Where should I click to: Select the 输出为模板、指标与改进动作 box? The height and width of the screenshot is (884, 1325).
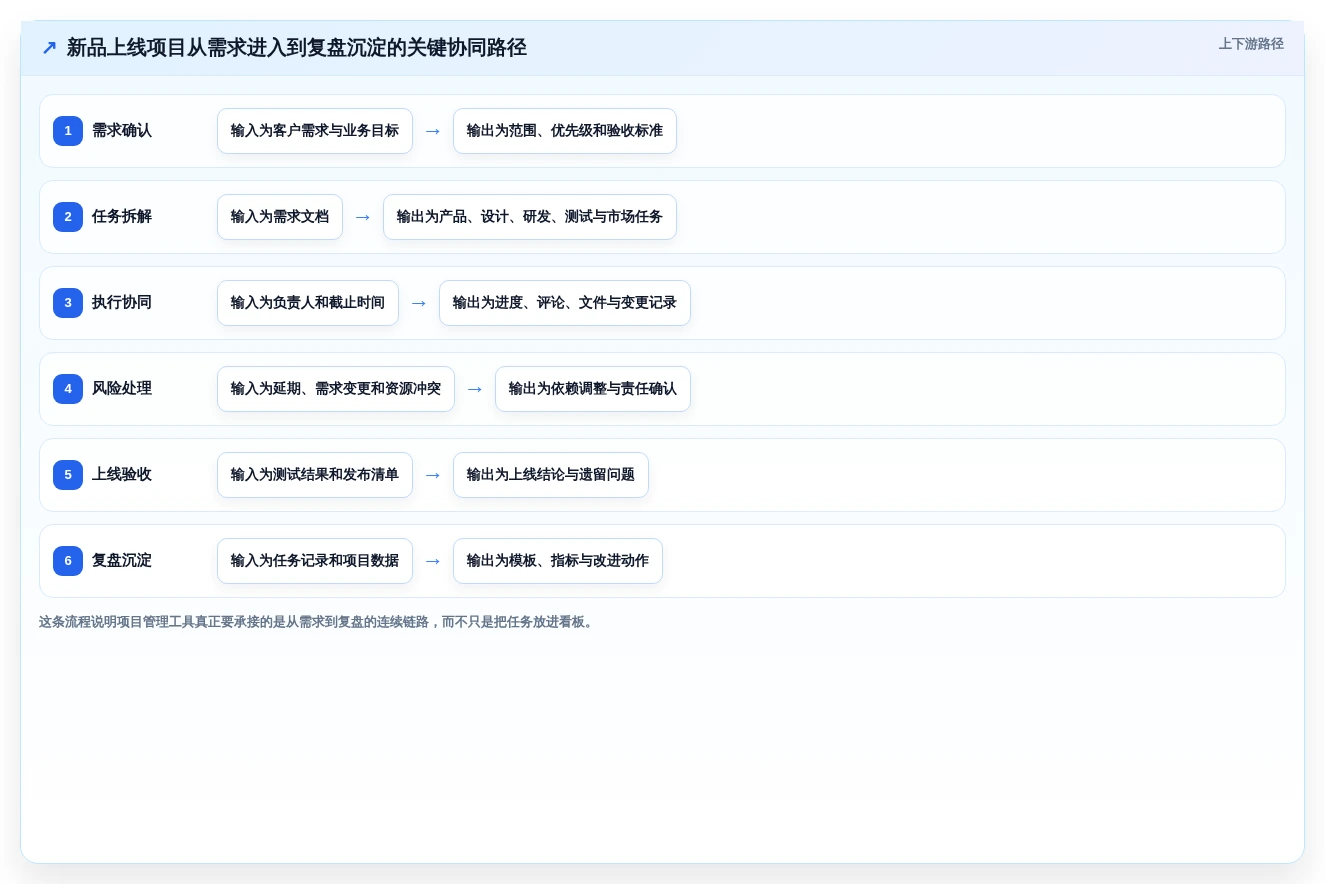tap(558, 561)
